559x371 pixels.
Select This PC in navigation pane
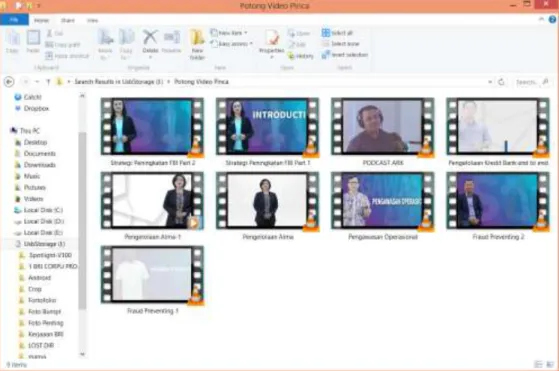pyautogui.click(x=25, y=131)
